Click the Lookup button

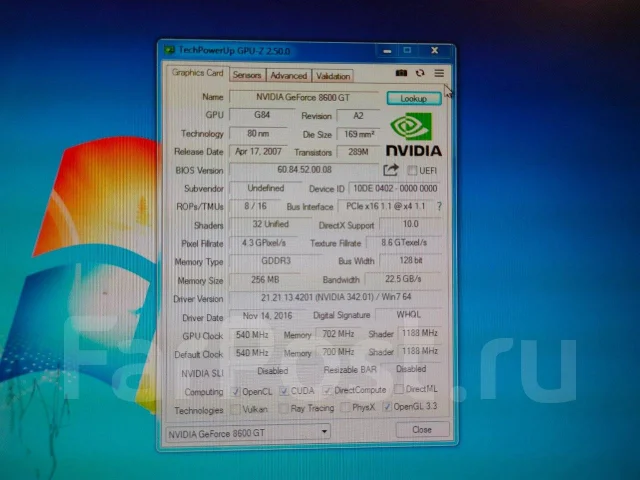click(414, 98)
